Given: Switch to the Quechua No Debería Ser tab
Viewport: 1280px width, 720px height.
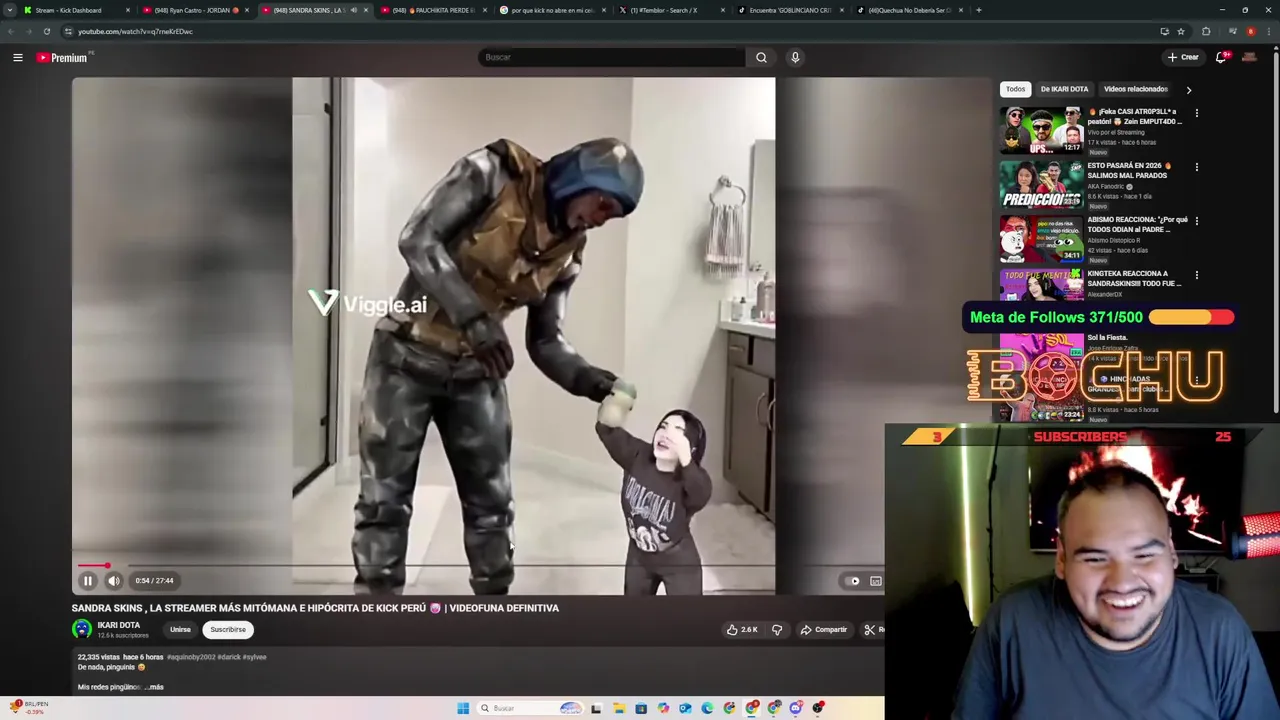Looking at the screenshot, I should [x=908, y=10].
